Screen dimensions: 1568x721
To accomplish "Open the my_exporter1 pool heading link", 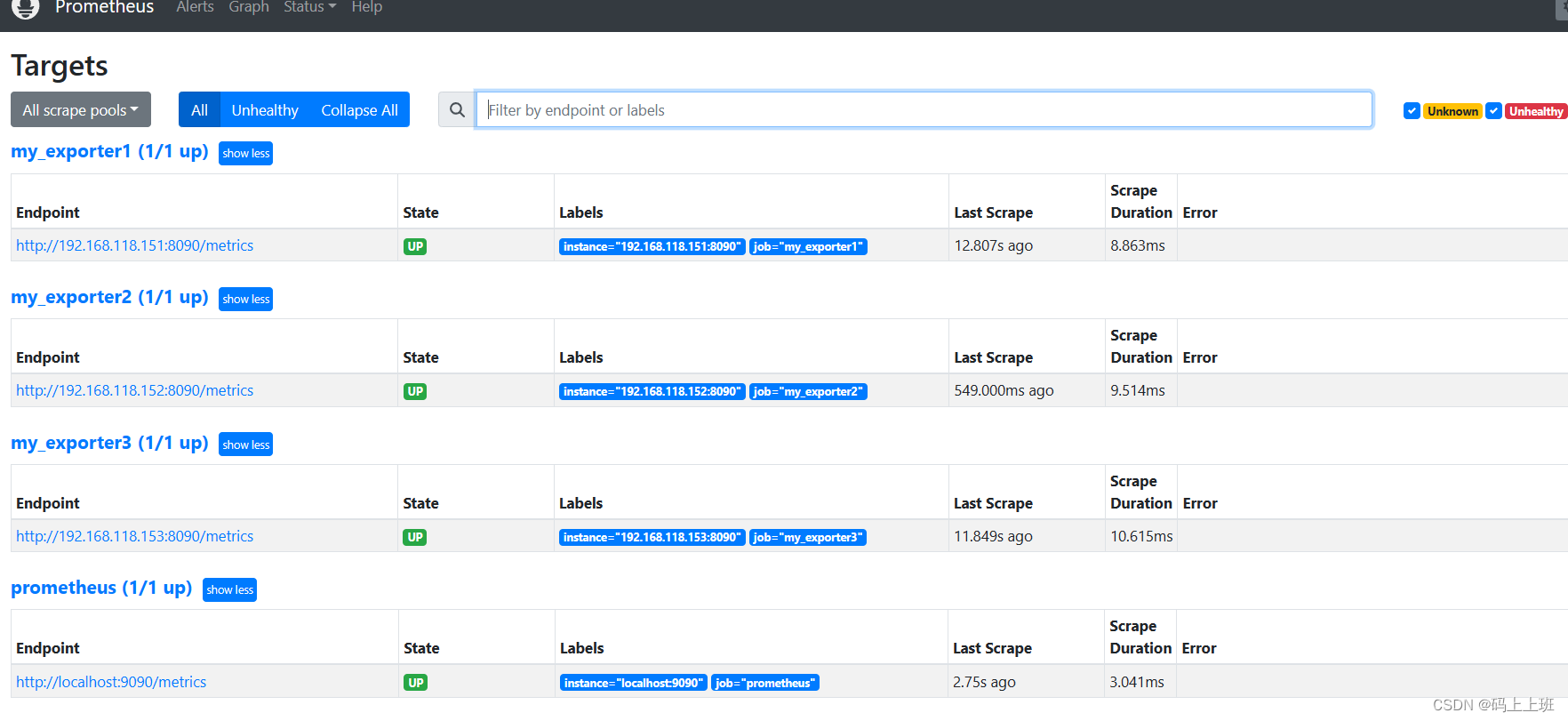I will (x=109, y=151).
